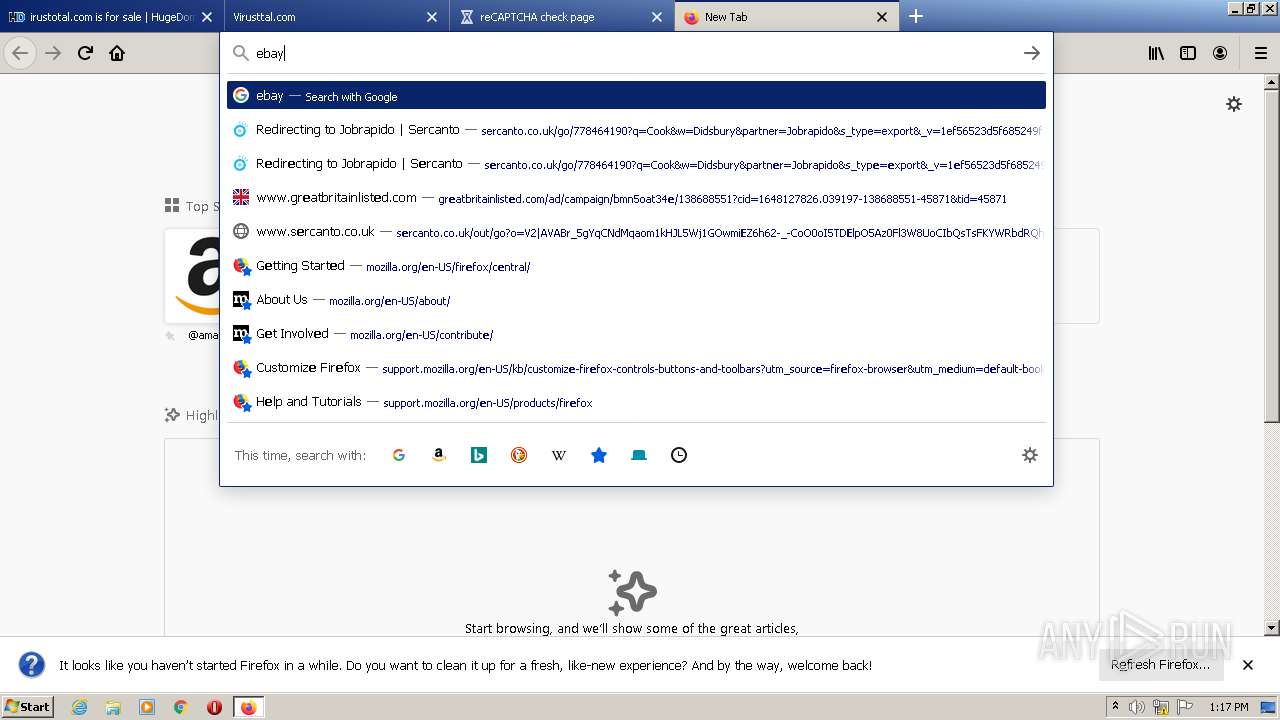Open Opera from the taskbar
Viewport: 1280px width, 720px height.
[214, 707]
